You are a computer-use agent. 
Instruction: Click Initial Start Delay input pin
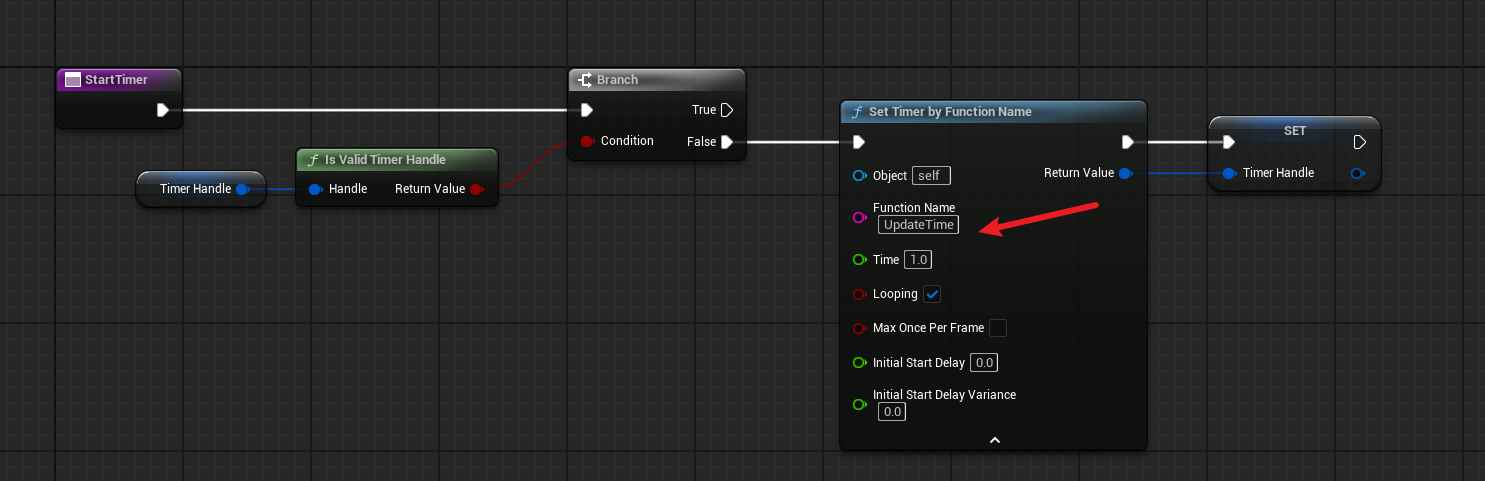pyautogui.click(x=859, y=363)
